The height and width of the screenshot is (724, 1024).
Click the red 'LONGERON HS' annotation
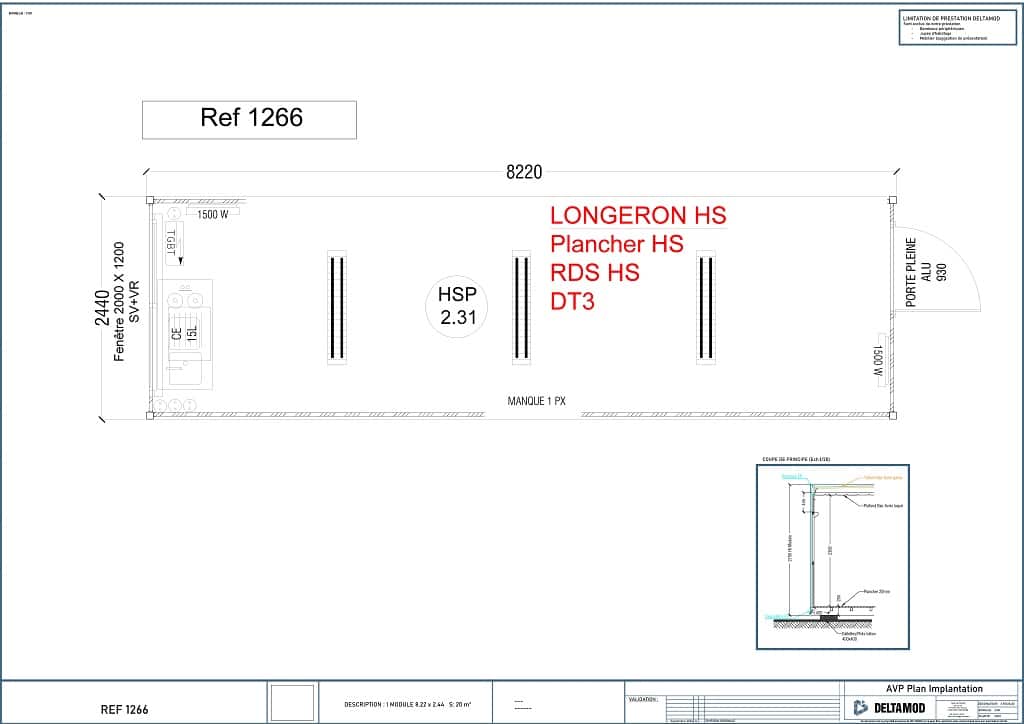[638, 215]
